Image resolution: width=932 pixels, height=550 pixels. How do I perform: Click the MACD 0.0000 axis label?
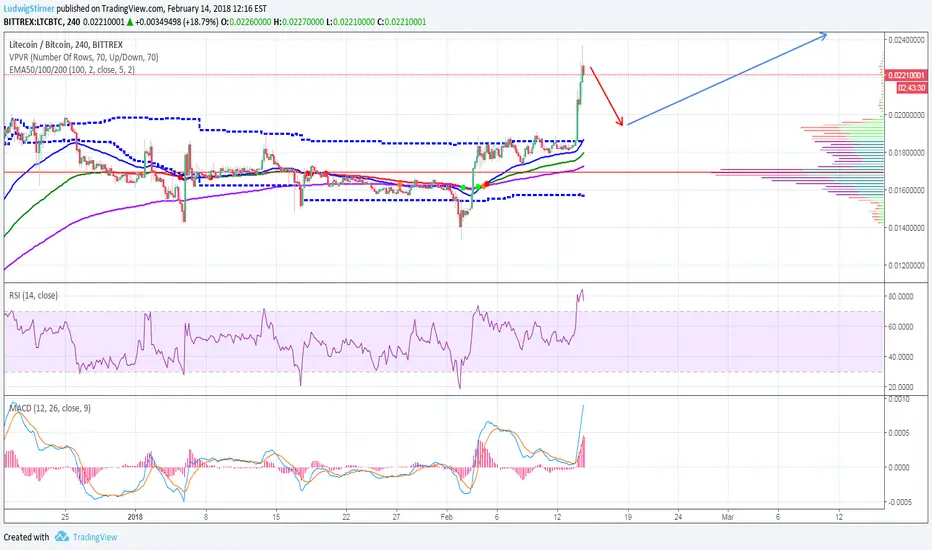(x=899, y=467)
